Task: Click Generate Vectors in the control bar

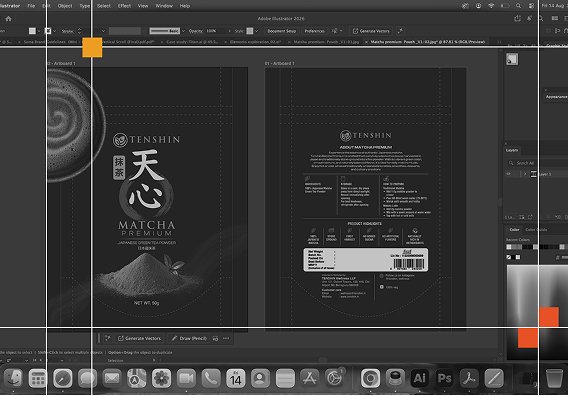Action: (x=371, y=31)
